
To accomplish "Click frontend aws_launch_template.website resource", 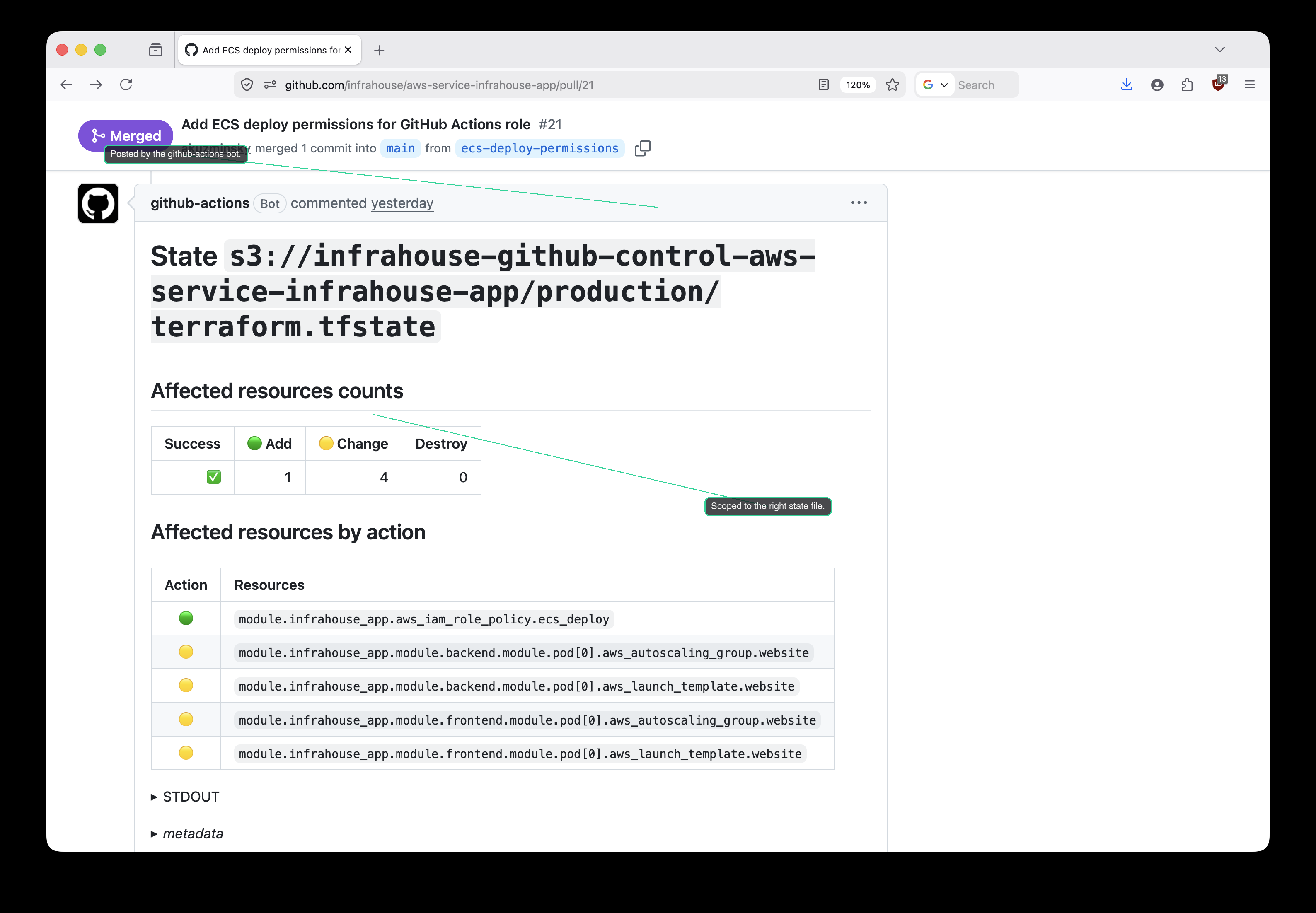I will click(520, 754).
